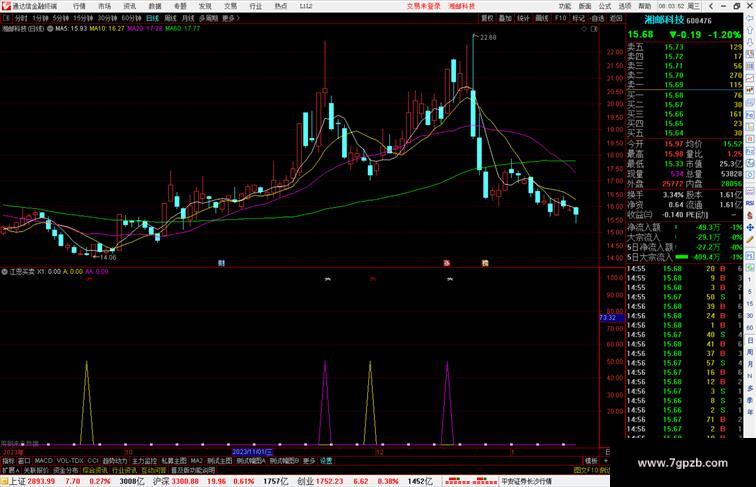The image size is (756, 487).
Task: Click the pencil drawing tool icon in the right sidebar
Action: [750, 239]
